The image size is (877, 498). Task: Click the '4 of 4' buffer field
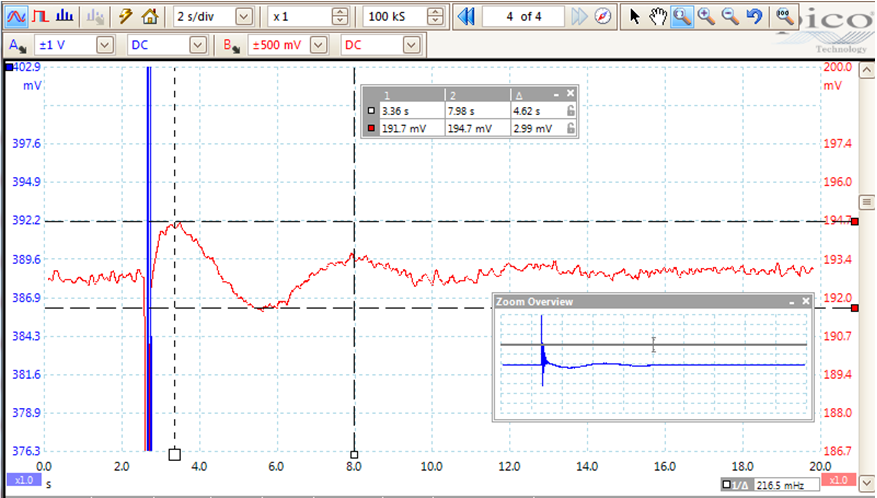tap(524, 17)
